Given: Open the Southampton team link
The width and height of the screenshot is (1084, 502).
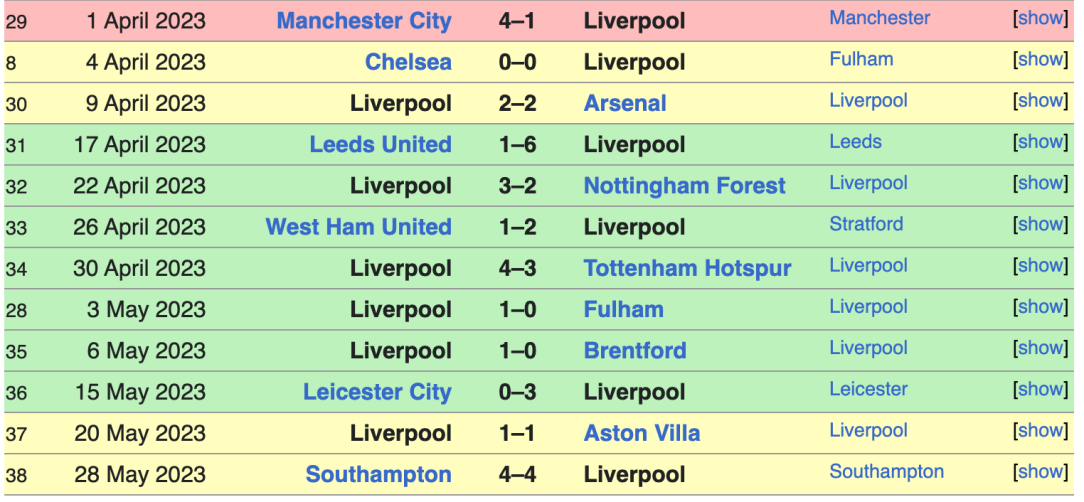Looking at the screenshot, I should pyautogui.click(x=378, y=475).
